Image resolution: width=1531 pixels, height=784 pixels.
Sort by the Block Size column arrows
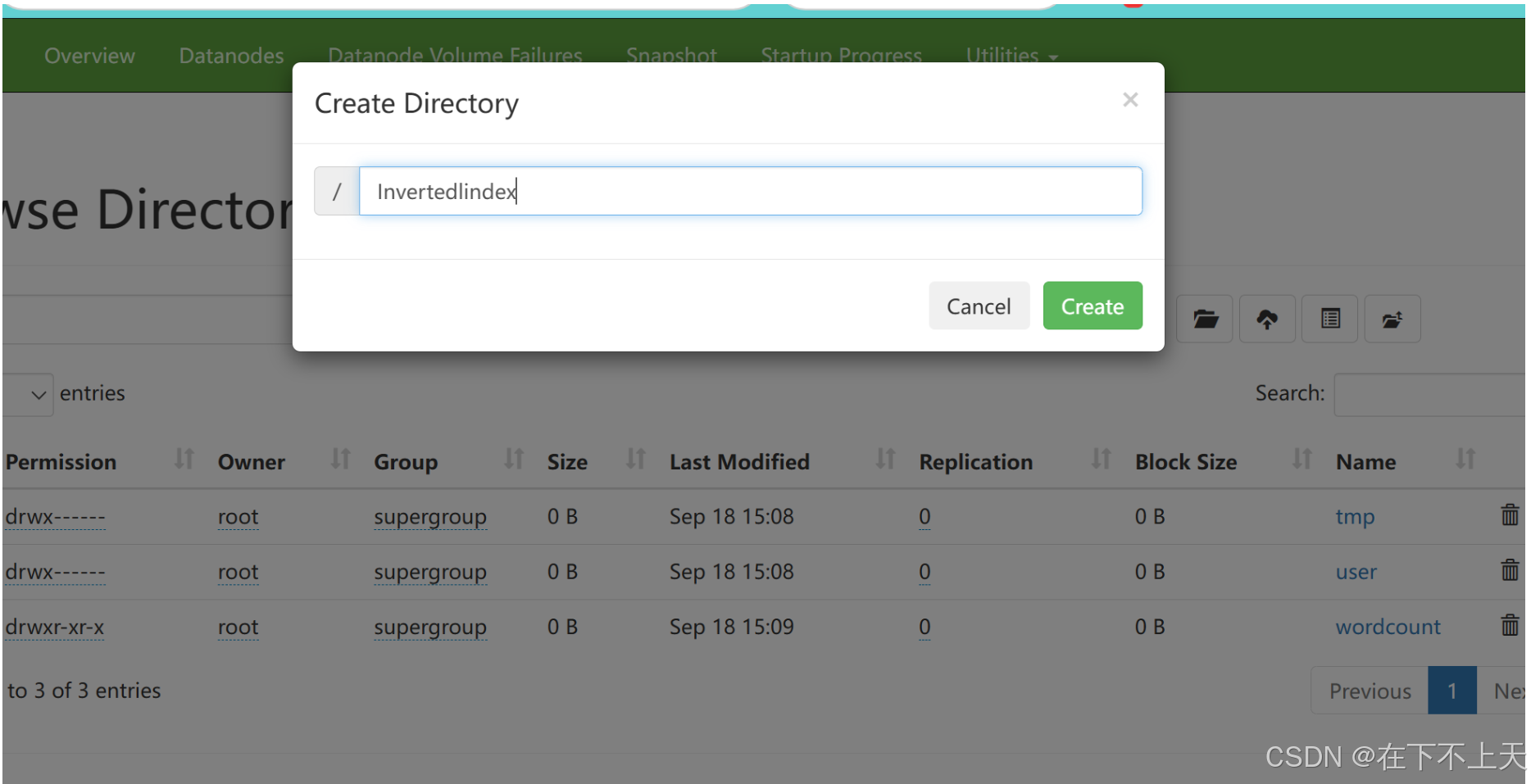1302,460
